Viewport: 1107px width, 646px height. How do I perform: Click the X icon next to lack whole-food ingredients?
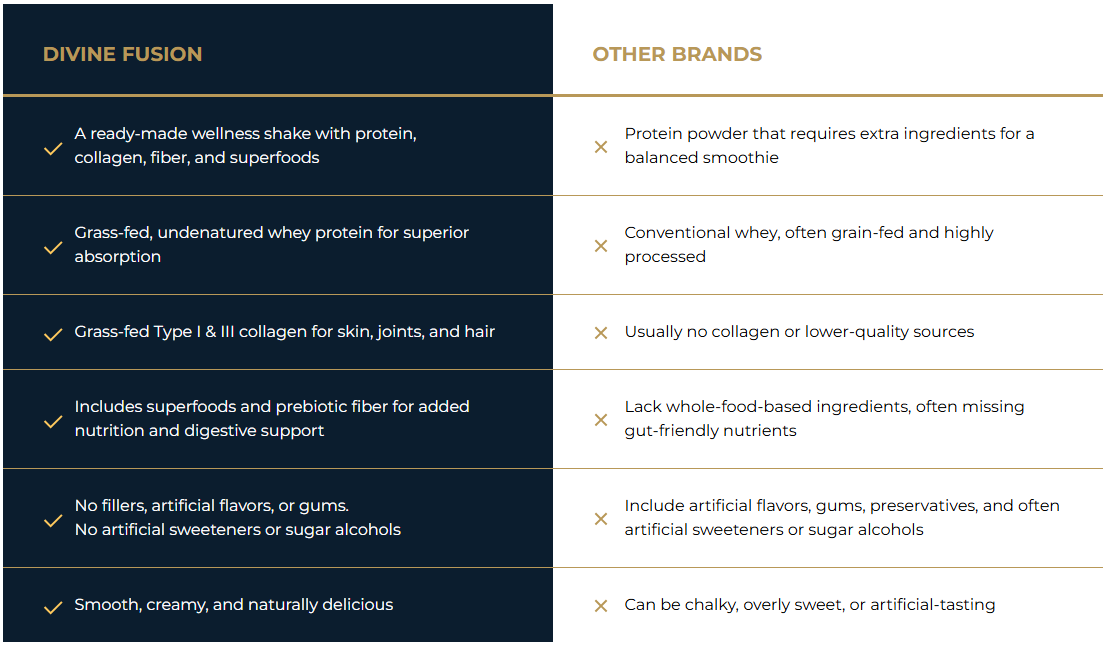click(x=601, y=420)
